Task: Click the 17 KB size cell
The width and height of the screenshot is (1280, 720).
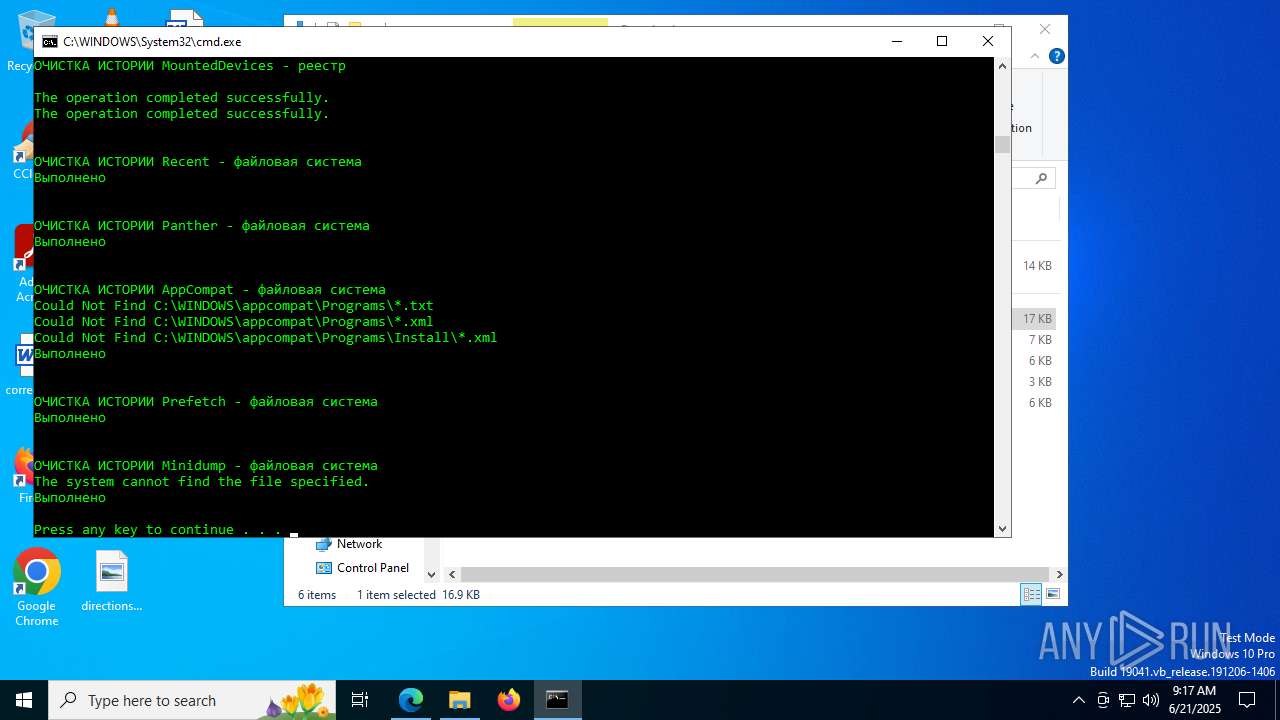Action: point(1037,319)
